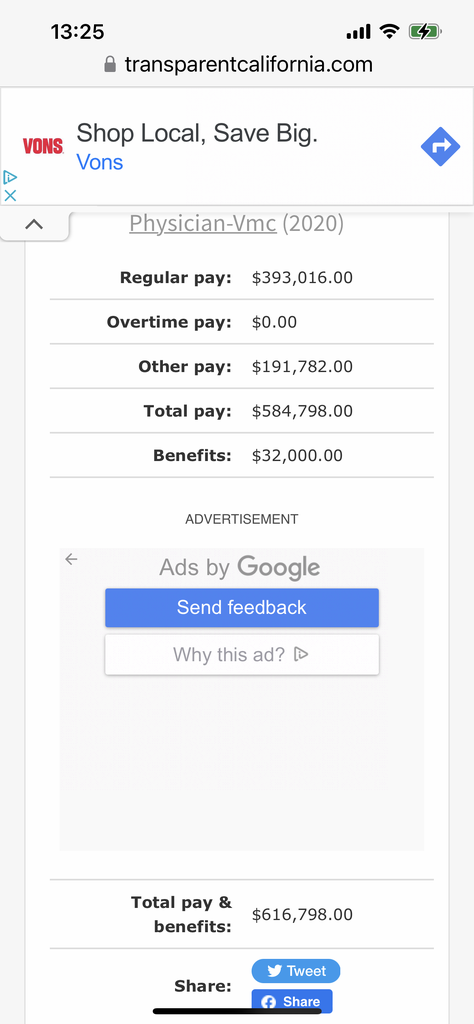Tap the lock icon in address bar
Image resolution: width=474 pixels, height=1024 pixels.
click(110, 64)
